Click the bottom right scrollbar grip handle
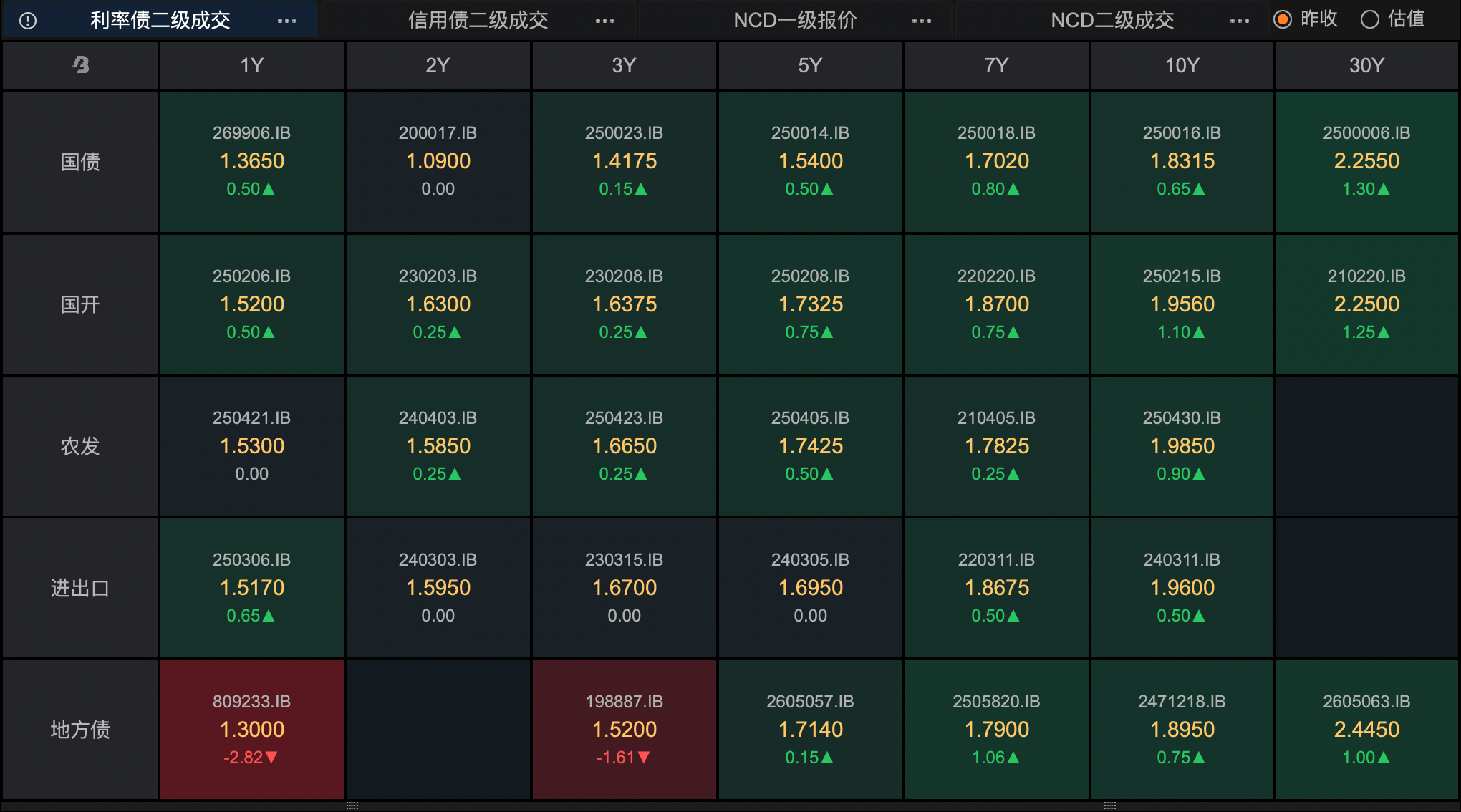 point(1110,806)
